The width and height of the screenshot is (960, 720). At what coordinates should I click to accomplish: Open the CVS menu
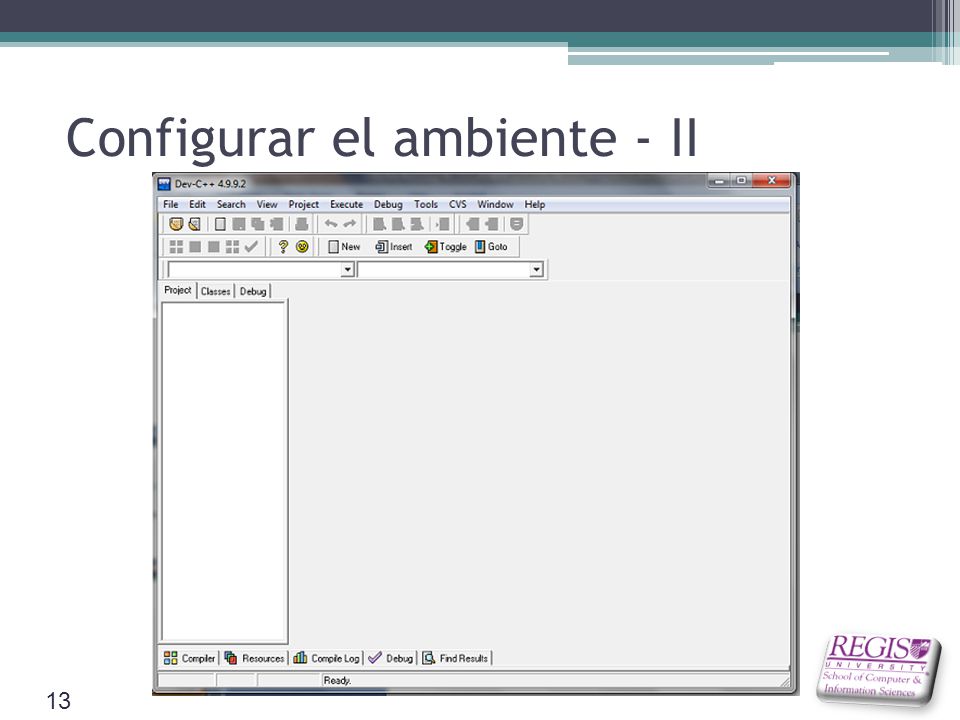(x=457, y=204)
